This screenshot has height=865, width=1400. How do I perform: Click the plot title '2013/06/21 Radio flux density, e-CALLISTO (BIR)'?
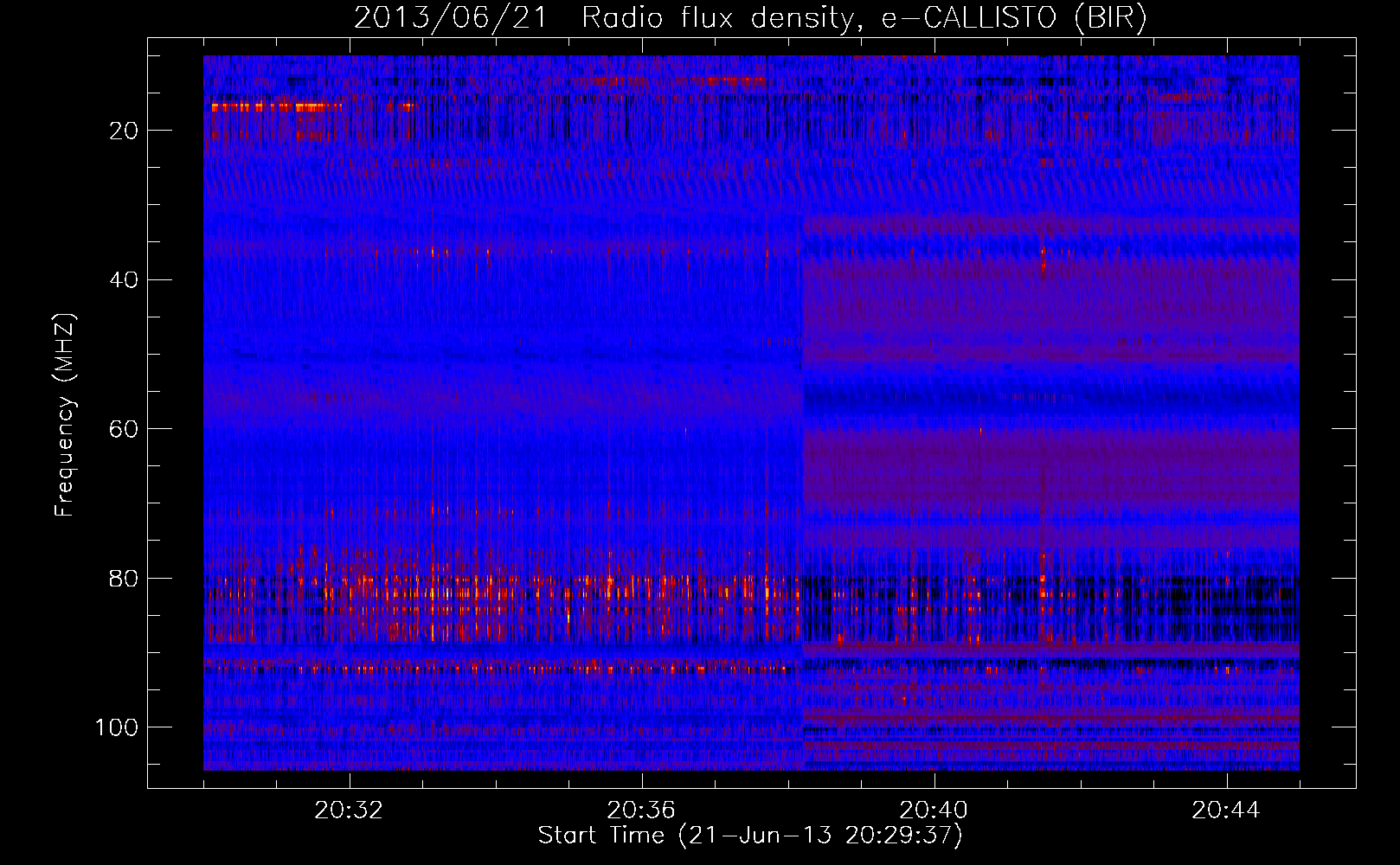[x=750, y=18]
